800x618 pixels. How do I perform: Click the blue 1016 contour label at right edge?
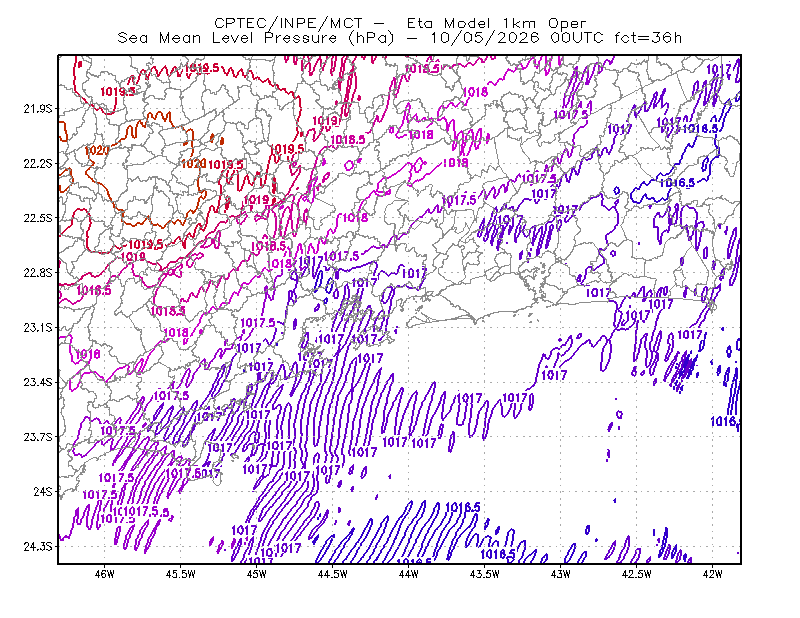723,422
